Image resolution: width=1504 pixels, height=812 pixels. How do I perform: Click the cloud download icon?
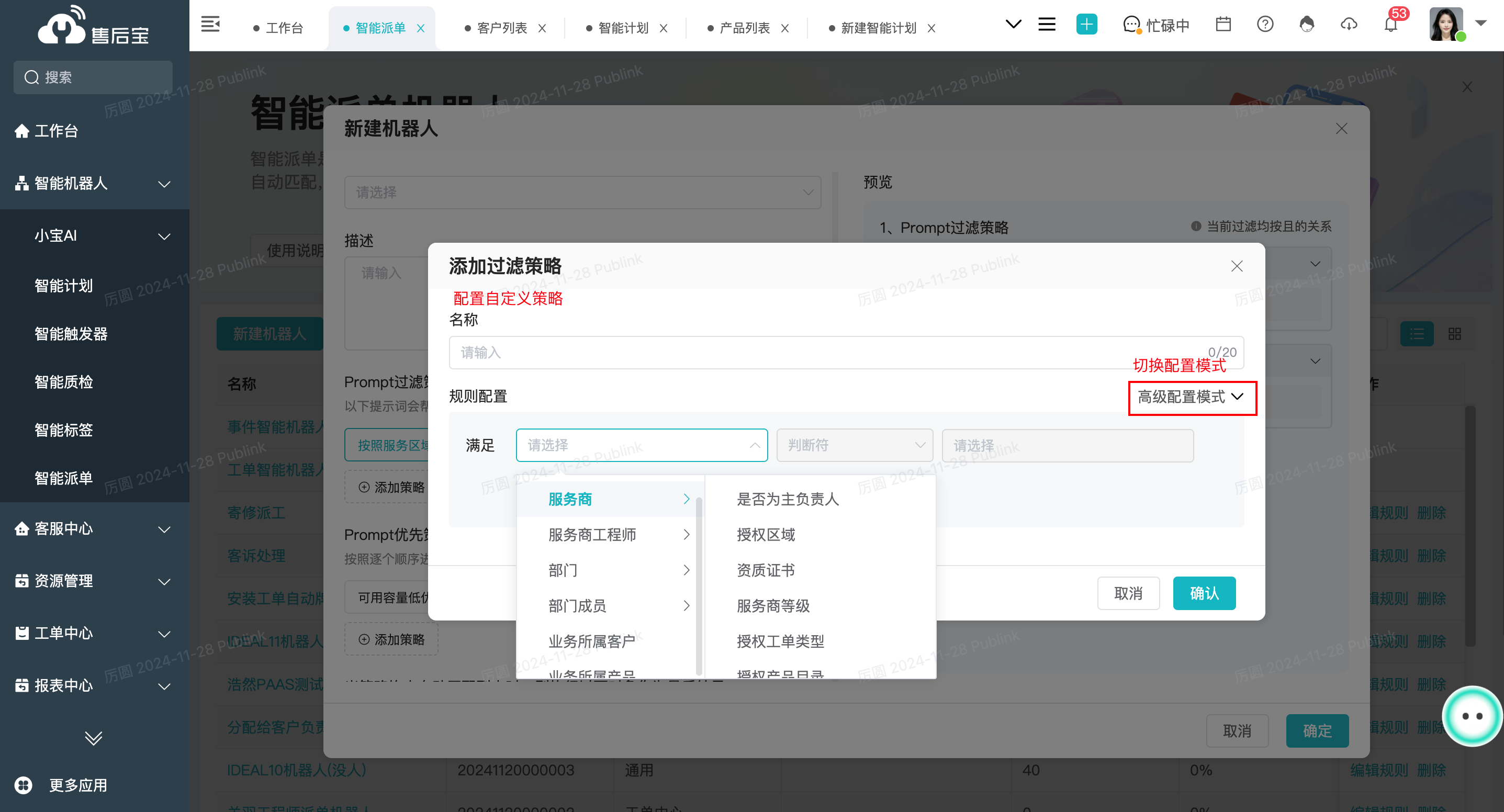pos(1349,25)
